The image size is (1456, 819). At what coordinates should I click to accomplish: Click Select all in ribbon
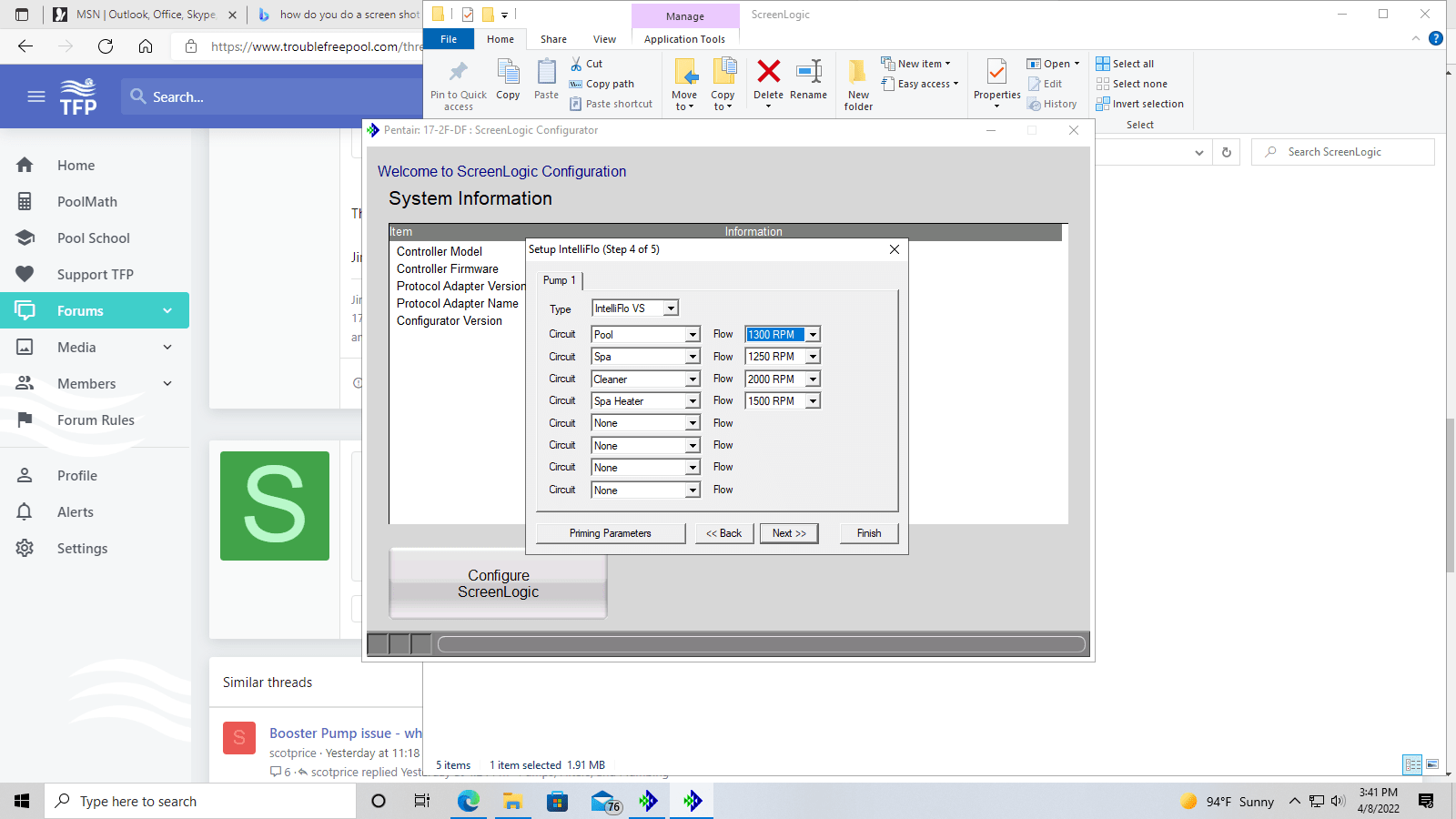point(1125,64)
